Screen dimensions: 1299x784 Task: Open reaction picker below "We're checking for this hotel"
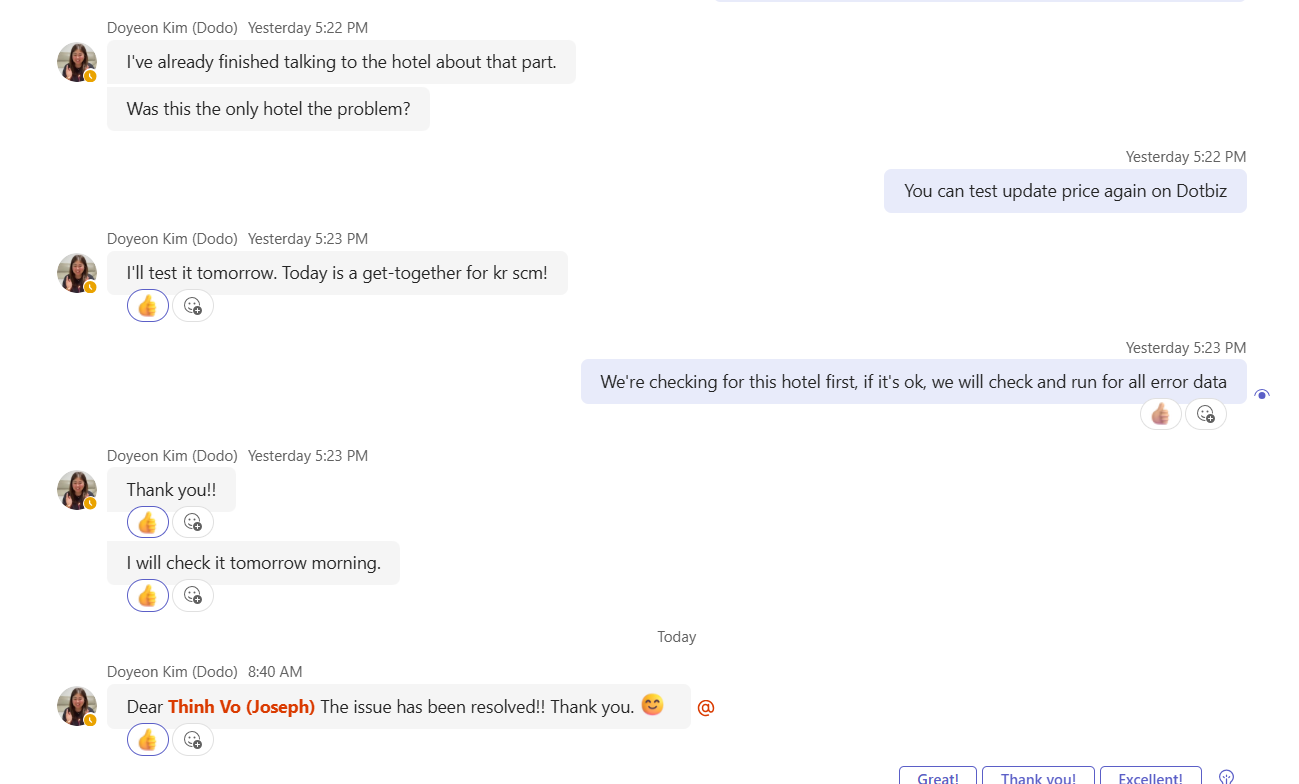1206,414
